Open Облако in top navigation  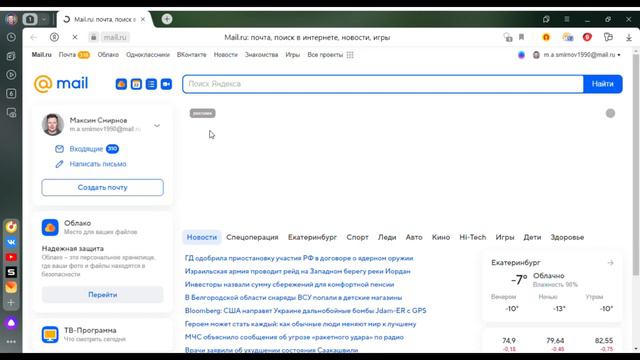(x=108, y=55)
